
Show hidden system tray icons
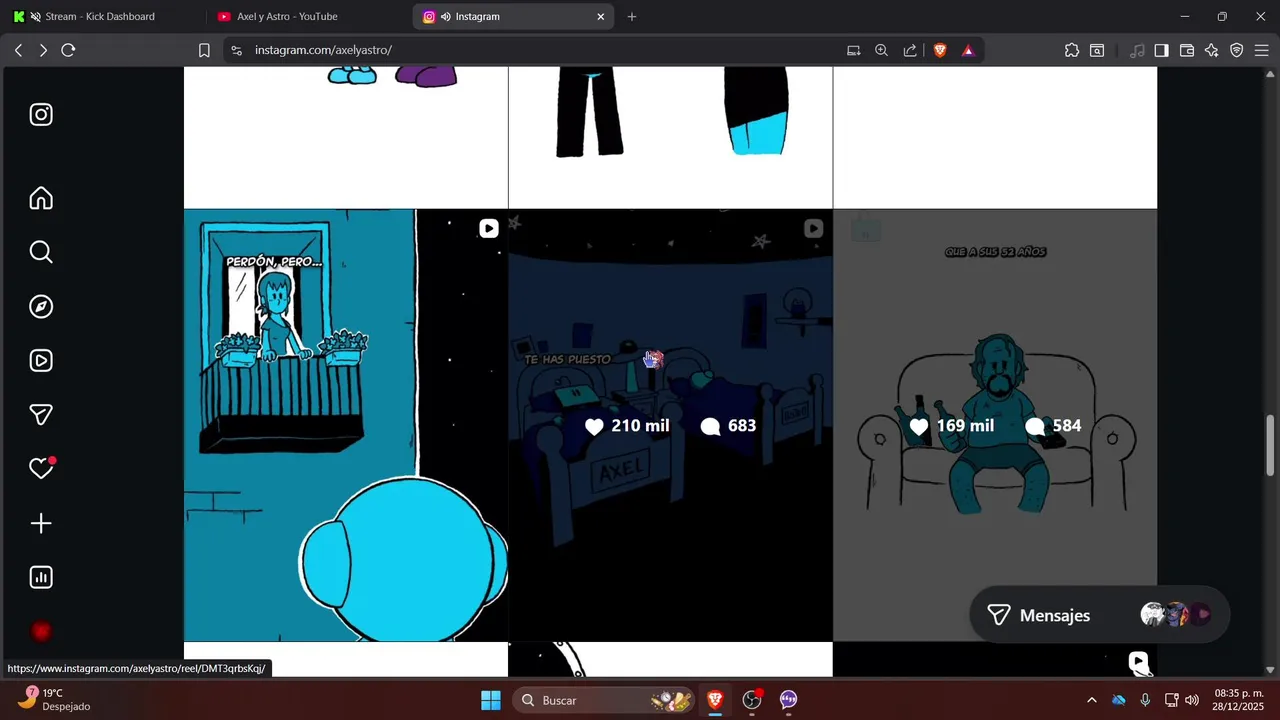tap(1092, 700)
